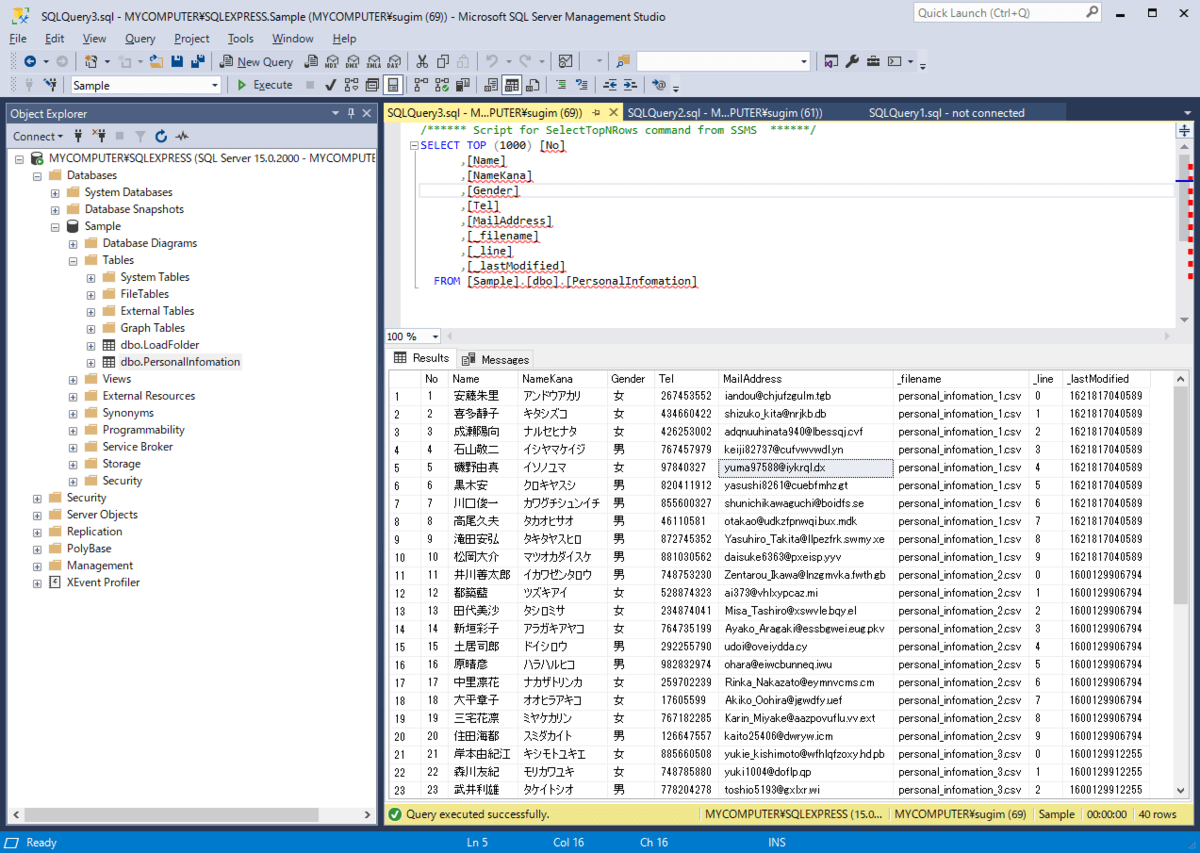Click the Parse checkmark icon
The image size is (1200, 853).
(330, 85)
